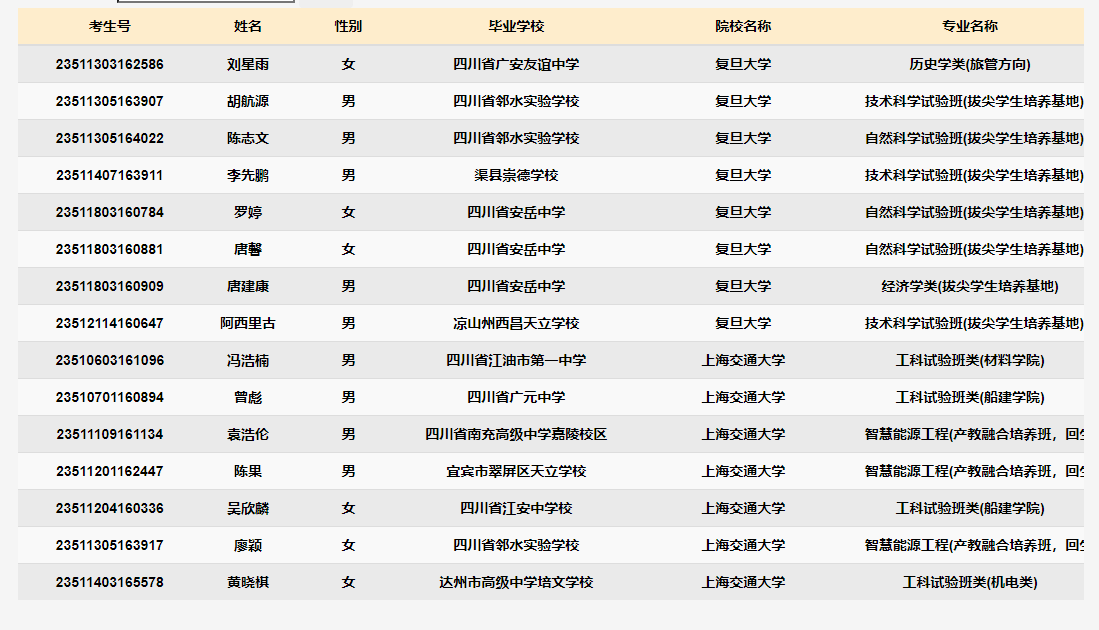Select exam number 23512114160647
1099x630 pixels.
[x=109, y=324]
